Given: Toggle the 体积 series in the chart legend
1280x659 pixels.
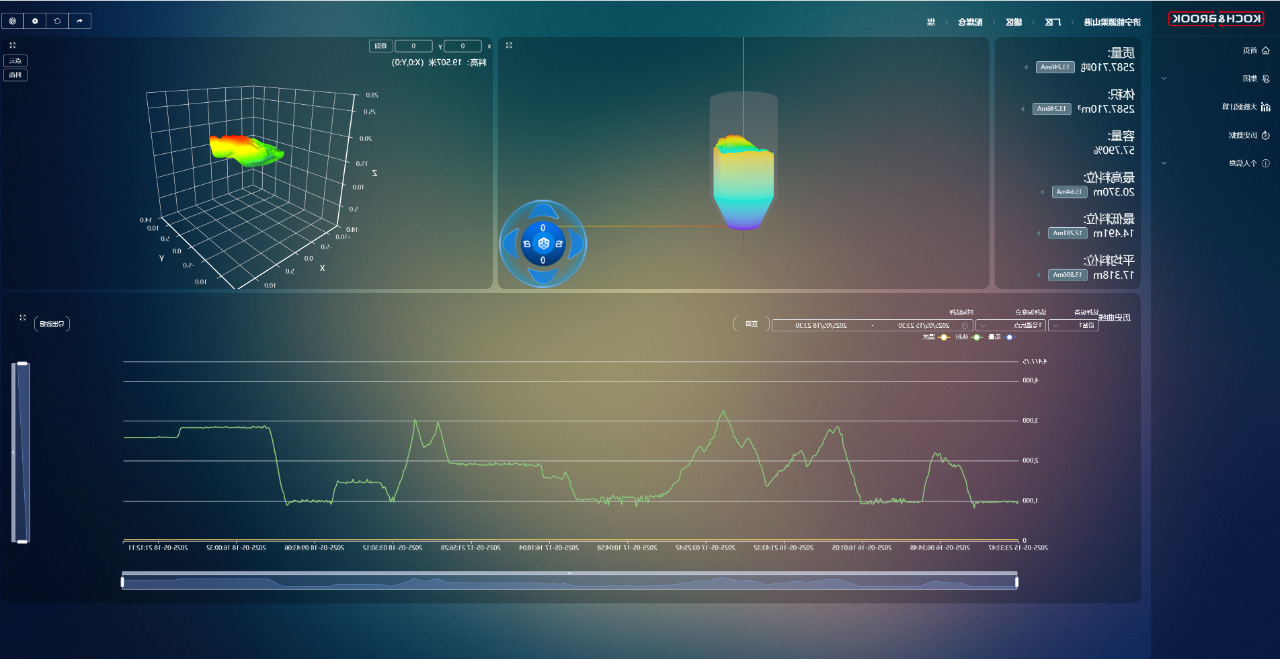Looking at the screenshot, I should [970, 337].
